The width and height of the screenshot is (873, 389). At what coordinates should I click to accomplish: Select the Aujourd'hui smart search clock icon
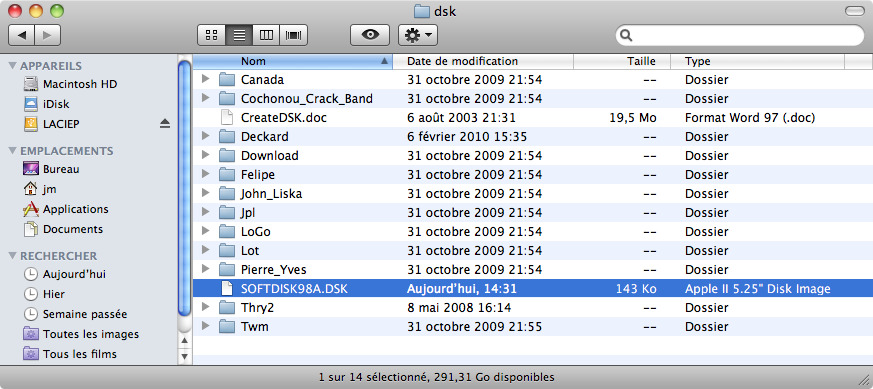[31, 274]
